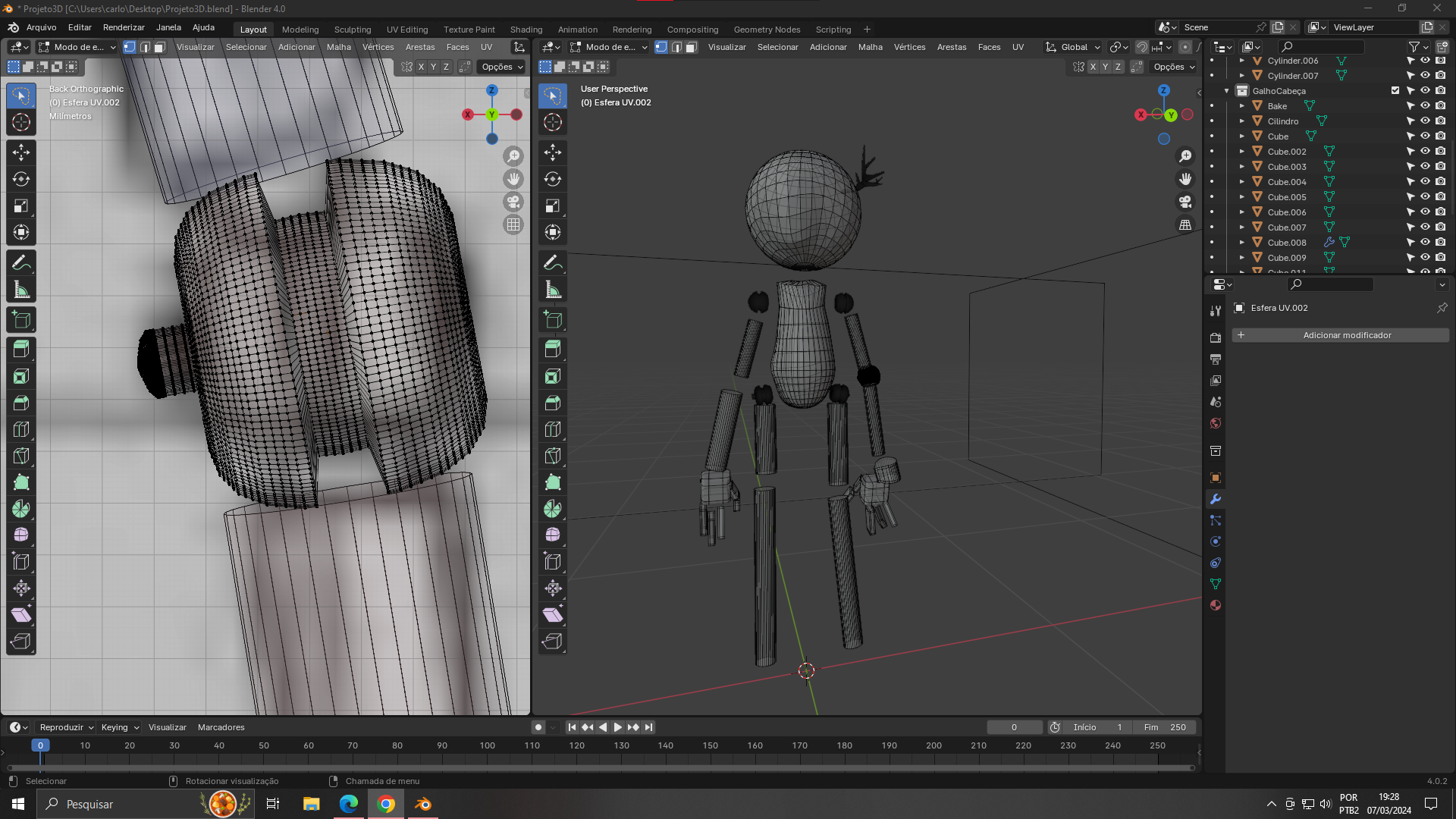The image size is (1456, 819).
Task: Select the Bevel tool in right viewport
Action: click(553, 403)
